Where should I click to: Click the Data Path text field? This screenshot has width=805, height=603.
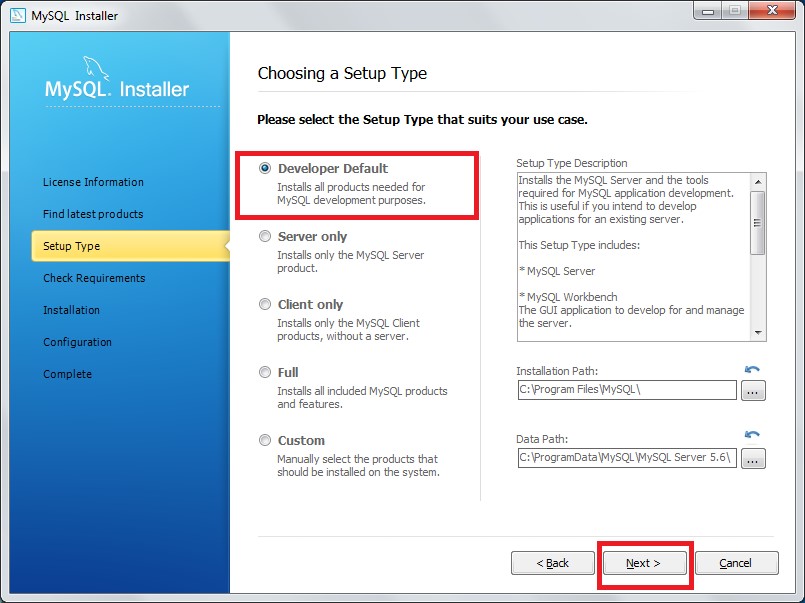627,458
